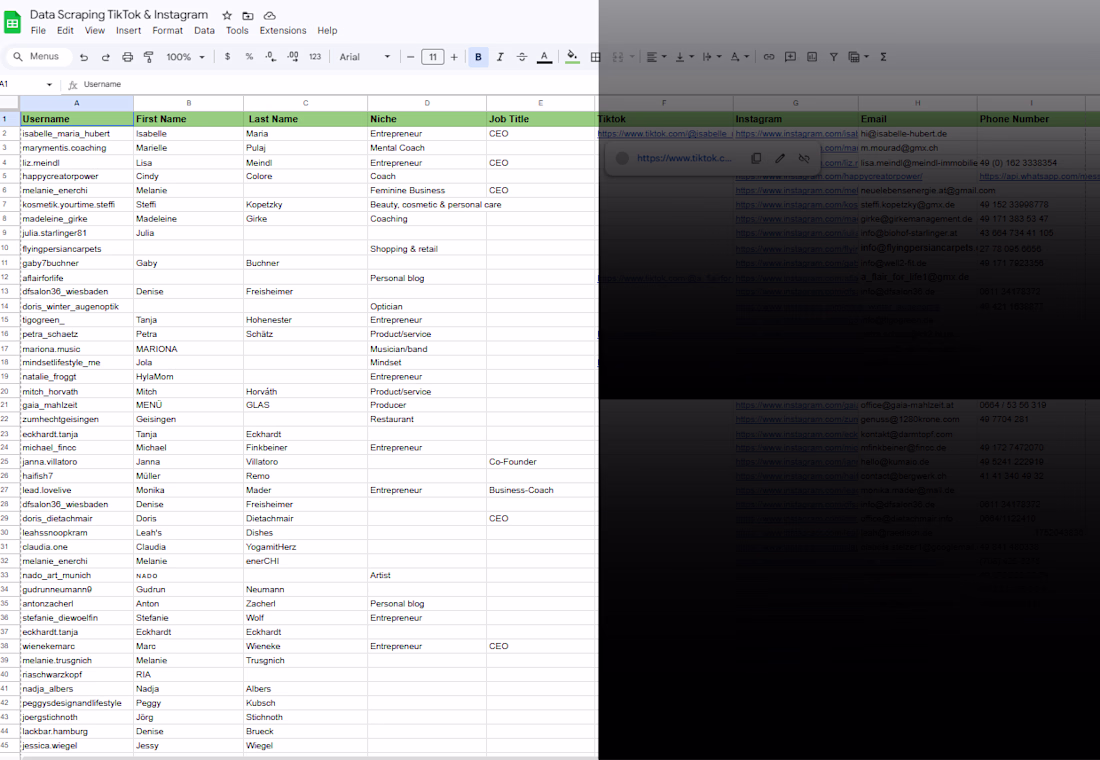Open the Name box dropdown arrow
Viewport: 1100px width, 760px height.
click(49, 85)
